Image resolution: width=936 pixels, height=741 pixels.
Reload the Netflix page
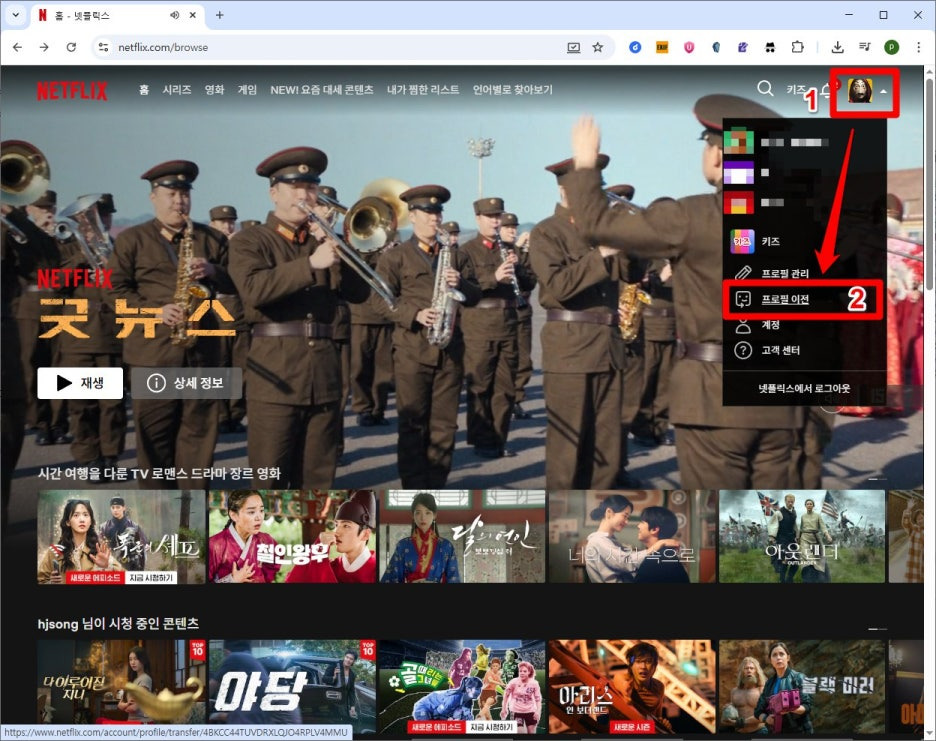pyautogui.click(x=71, y=47)
